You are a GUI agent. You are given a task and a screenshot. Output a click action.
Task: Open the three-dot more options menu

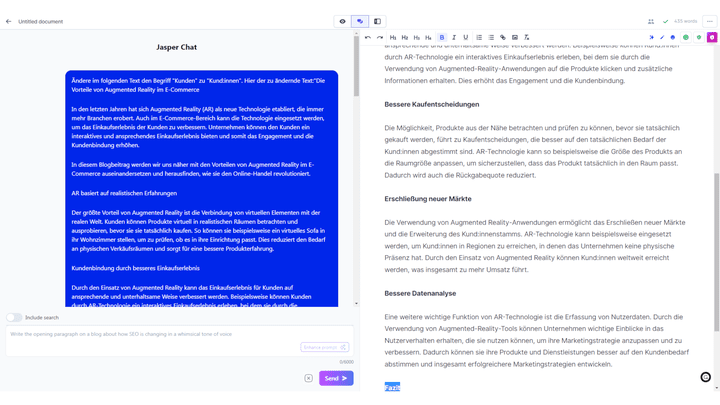tap(710, 21)
